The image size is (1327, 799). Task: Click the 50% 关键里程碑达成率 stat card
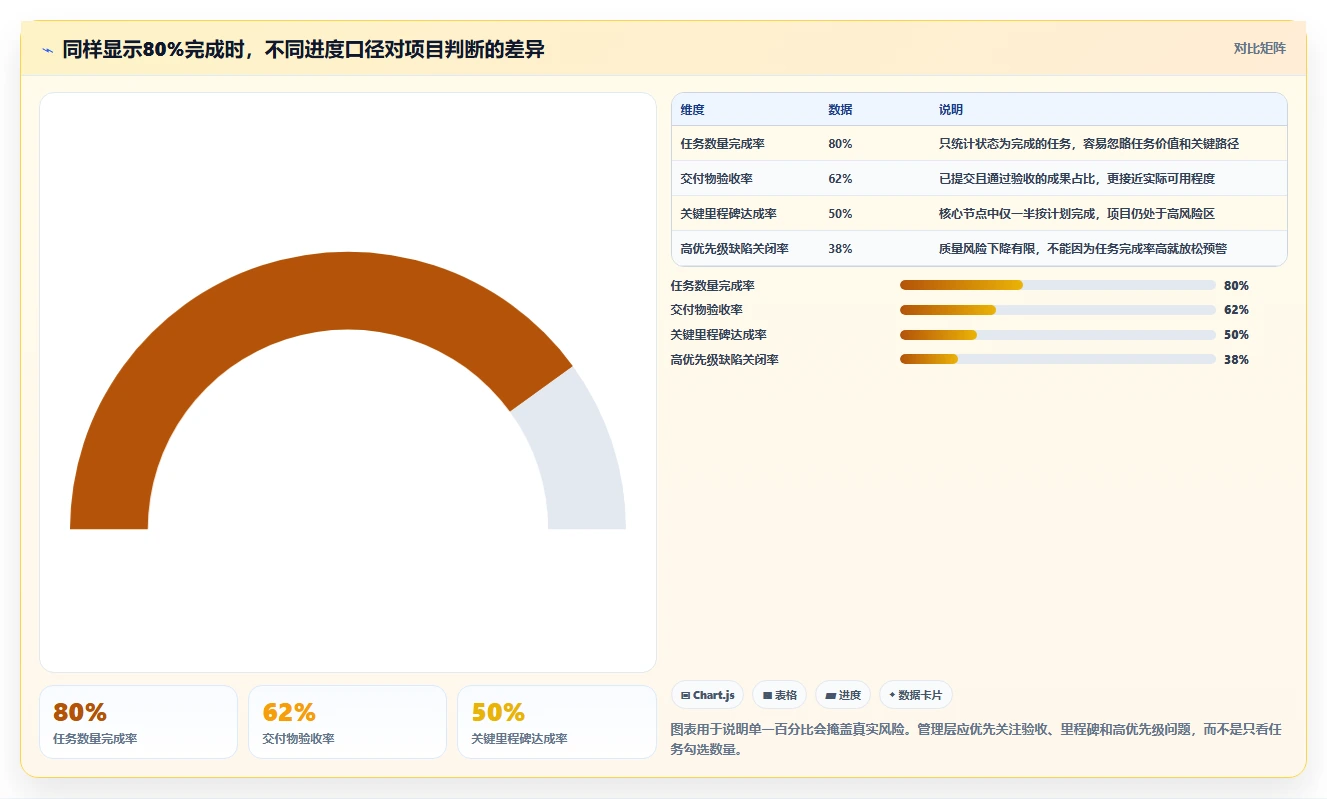click(556, 722)
